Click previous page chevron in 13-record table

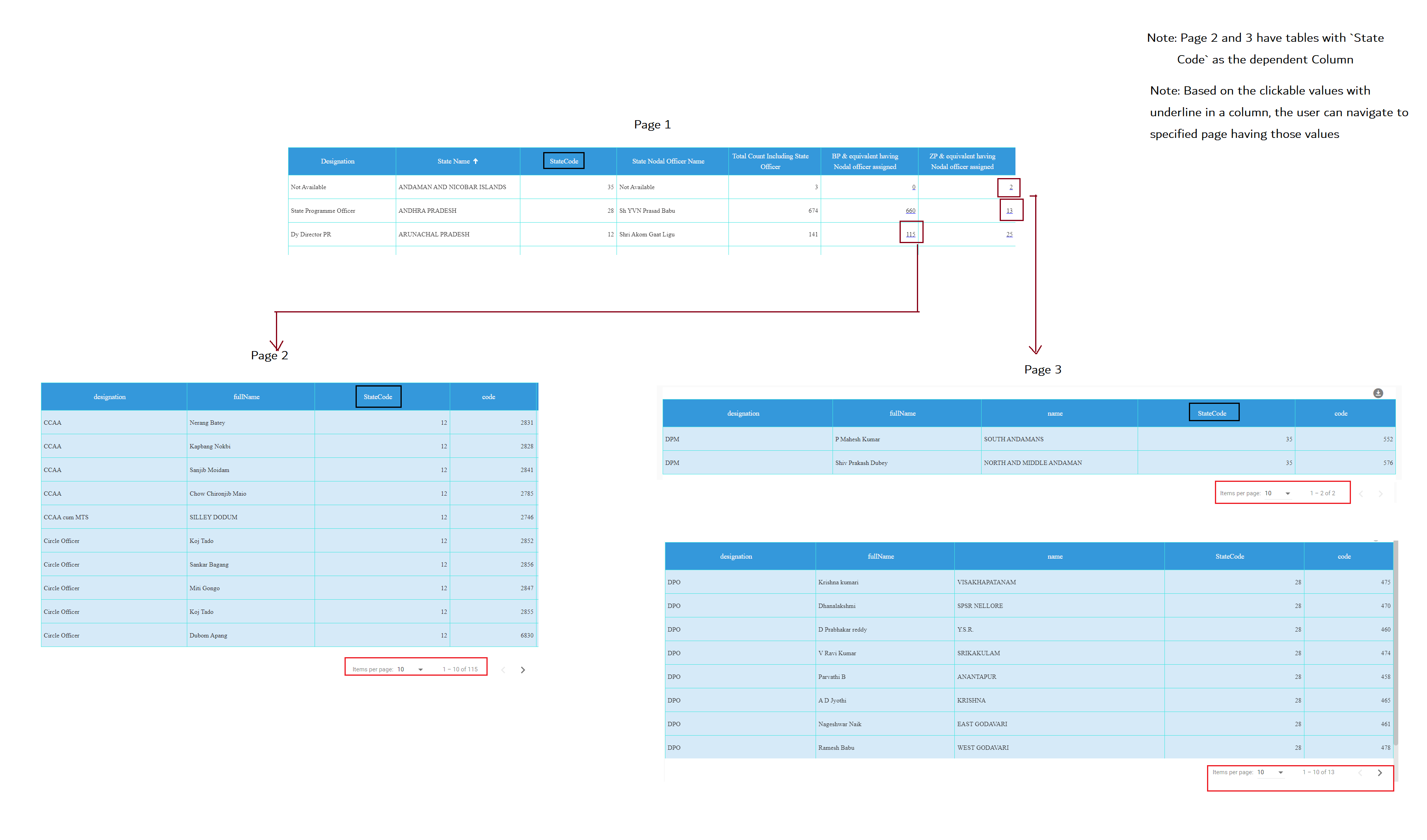[1360, 773]
